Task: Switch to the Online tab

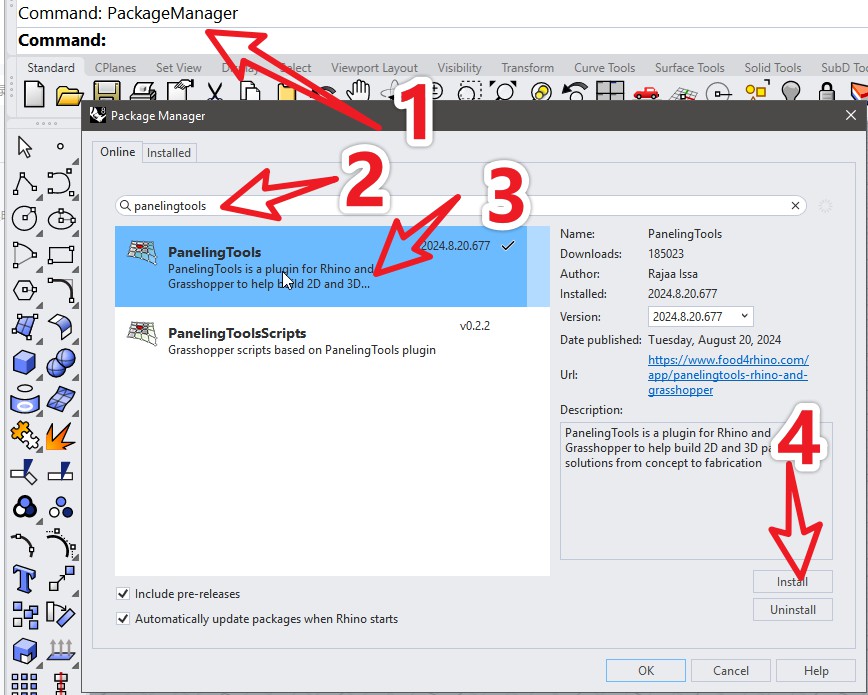Action: pos(117,152)
